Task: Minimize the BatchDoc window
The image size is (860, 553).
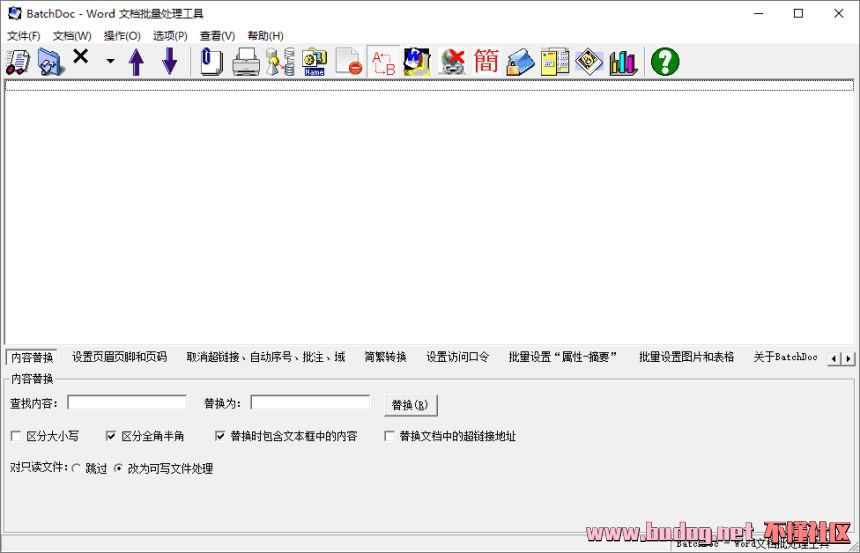Action: (x=759, y=14)
